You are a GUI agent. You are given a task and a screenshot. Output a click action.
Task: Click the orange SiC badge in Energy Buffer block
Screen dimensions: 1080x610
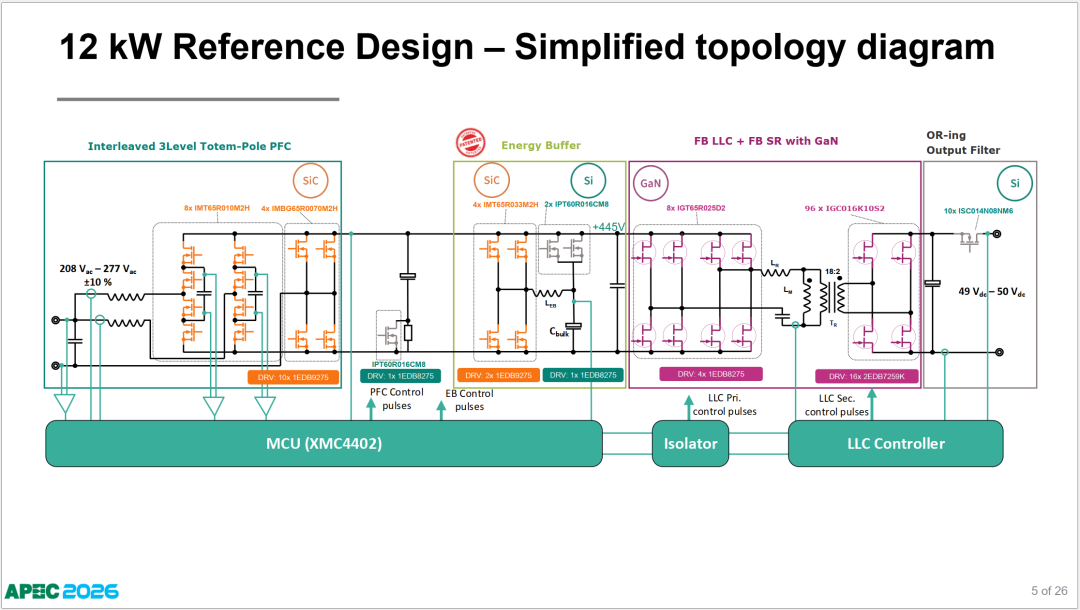tap(492, 180)
